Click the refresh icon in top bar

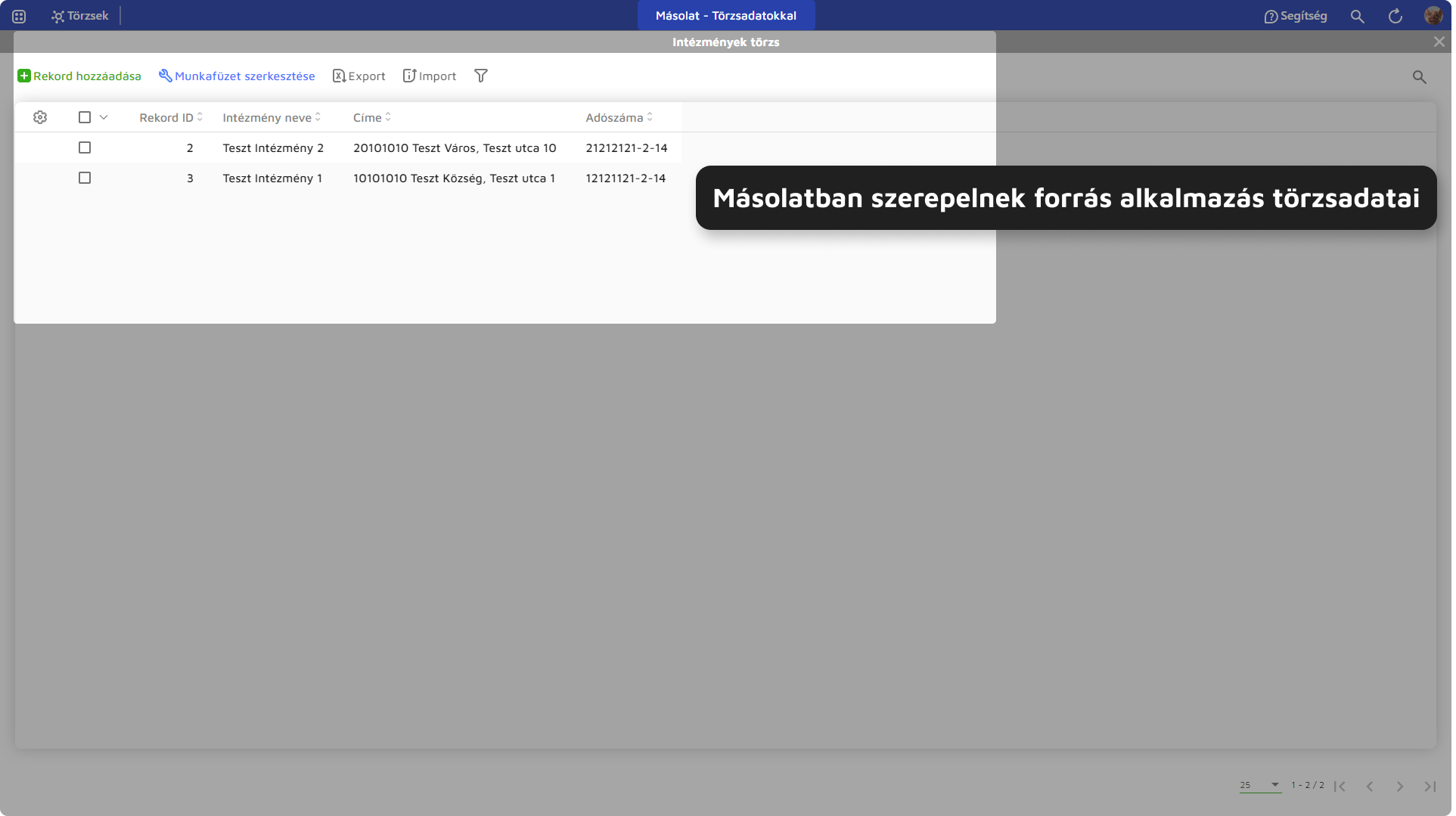tap(1395, 16)
